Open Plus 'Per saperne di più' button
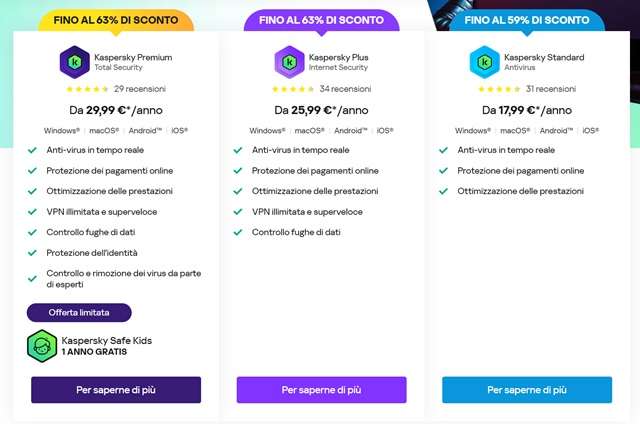Viewport: 640px width, 424px height. click(321, 390)
